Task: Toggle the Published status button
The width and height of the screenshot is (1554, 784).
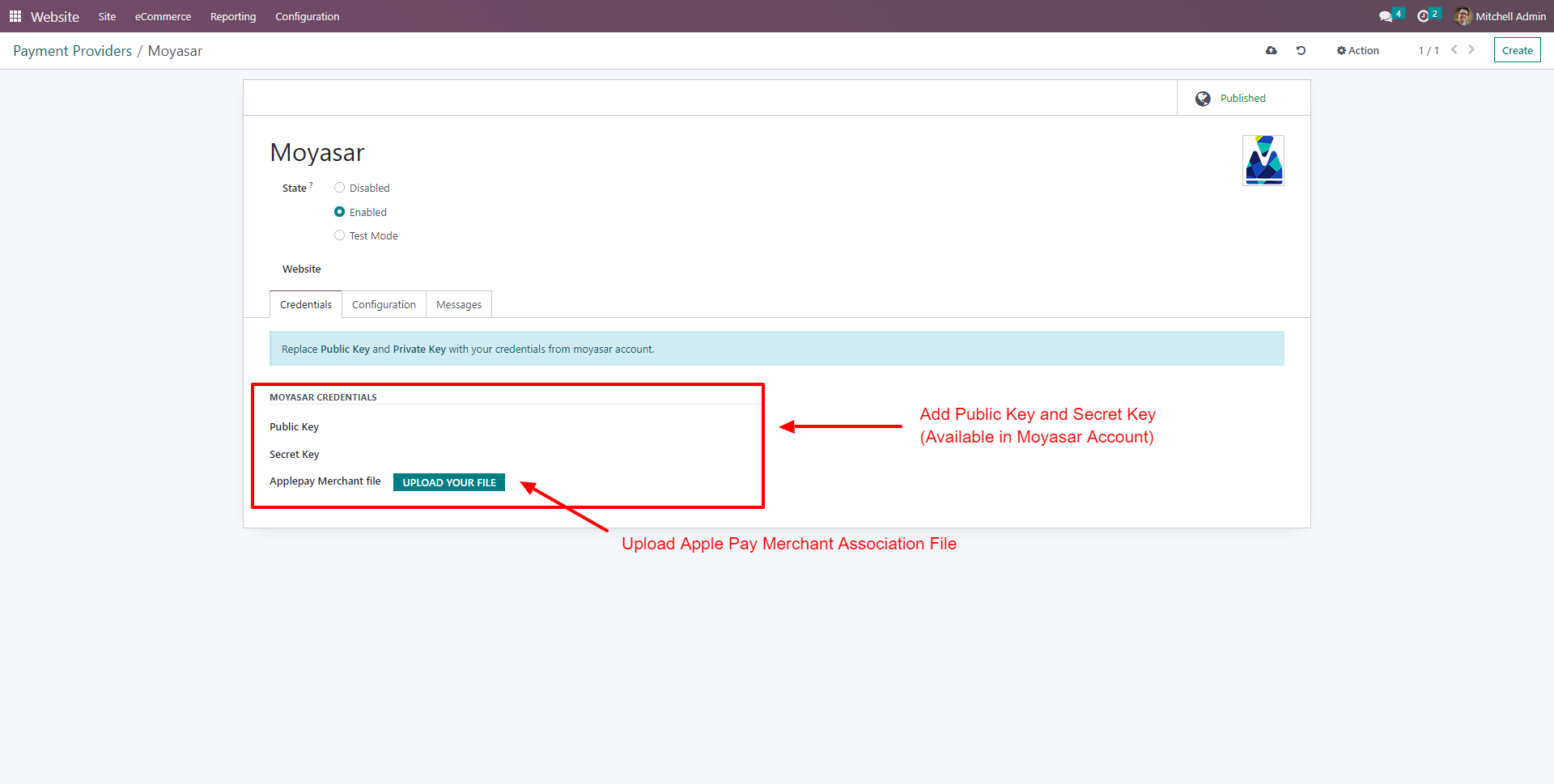Action: [x=1243, y=98]
